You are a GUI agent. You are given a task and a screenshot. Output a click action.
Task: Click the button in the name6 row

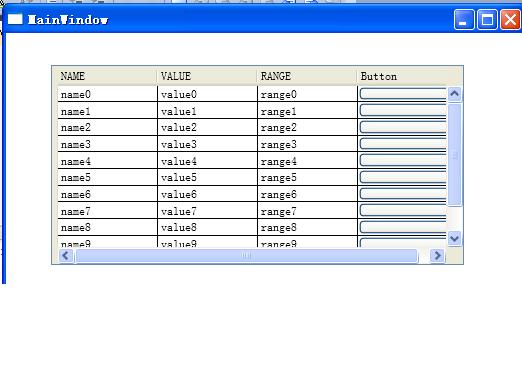[403, 194]
